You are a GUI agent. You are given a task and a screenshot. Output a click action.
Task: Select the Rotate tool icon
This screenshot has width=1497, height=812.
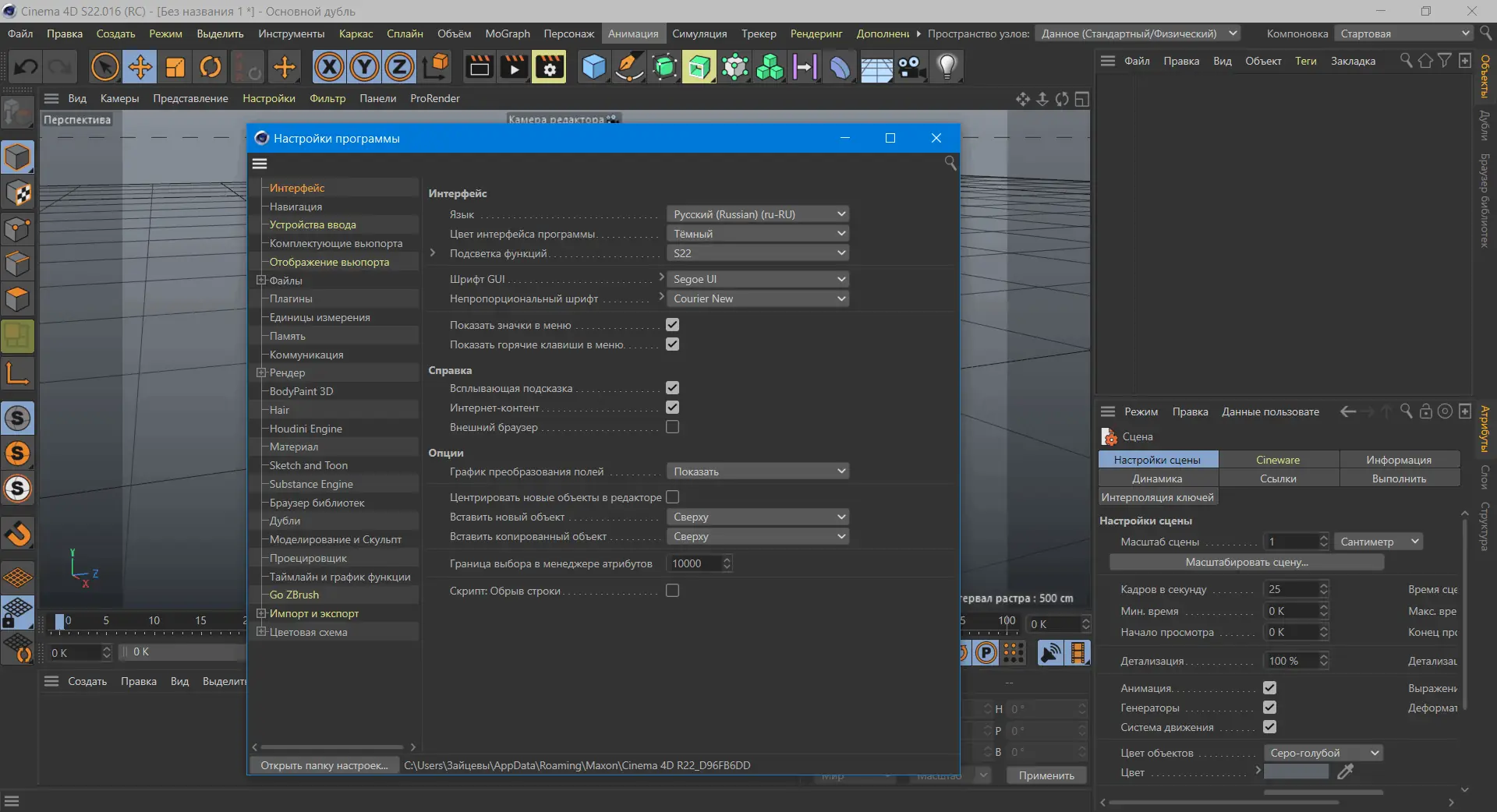[211, 68]
